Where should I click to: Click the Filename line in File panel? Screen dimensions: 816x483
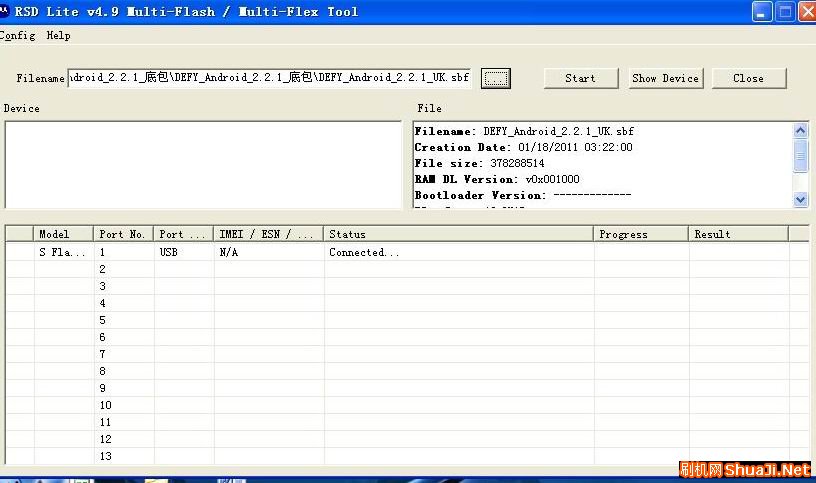pos(524,131)
